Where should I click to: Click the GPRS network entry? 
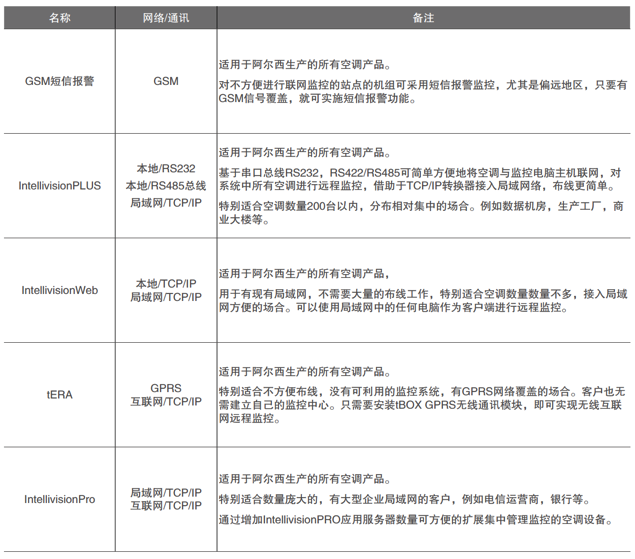click(x=166, y=388)
